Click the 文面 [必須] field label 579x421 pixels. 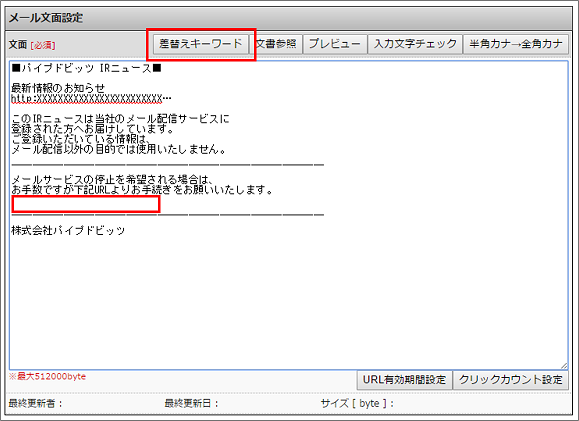[32, 45]
